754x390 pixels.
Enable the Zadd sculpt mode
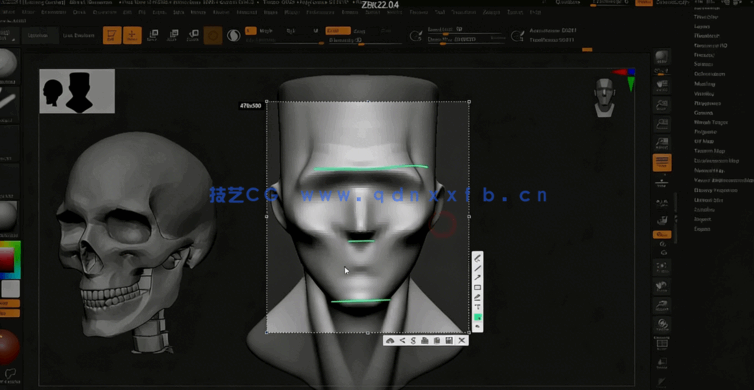pyautogui.click(x=338, y=31)
